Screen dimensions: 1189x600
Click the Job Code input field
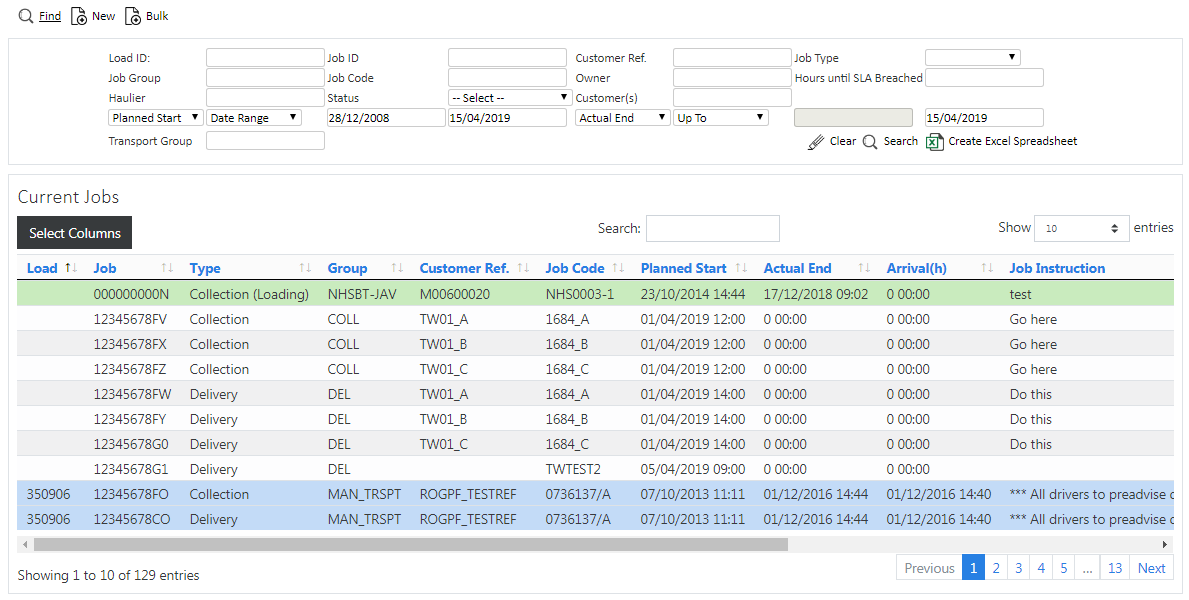(x=507, y=77)
